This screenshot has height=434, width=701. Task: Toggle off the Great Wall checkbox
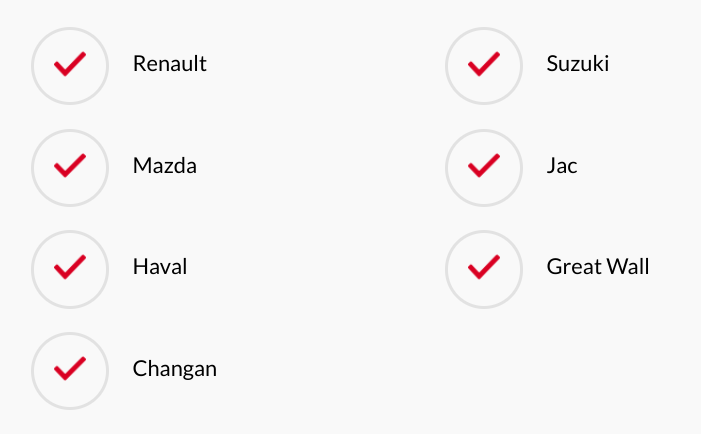click(484, 269)
